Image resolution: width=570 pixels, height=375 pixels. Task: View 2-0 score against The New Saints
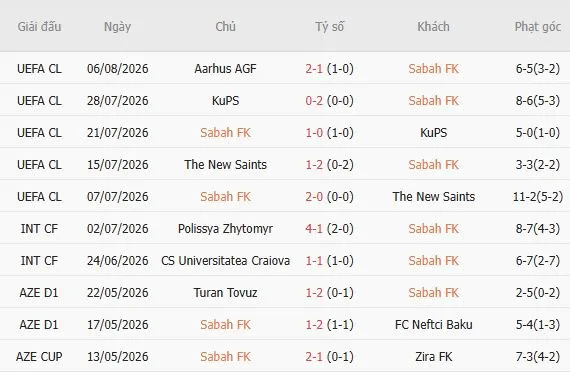pyautogui.click(x=314, y=197)
